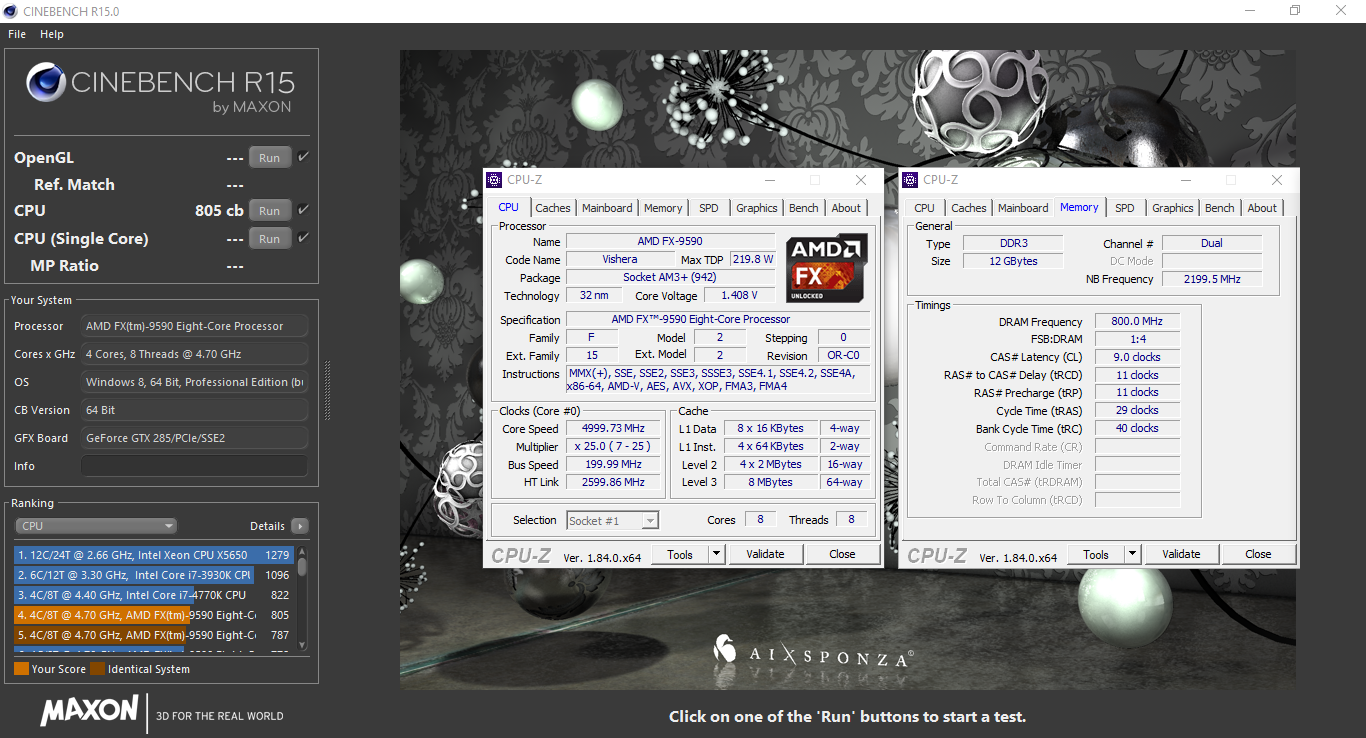1366x738 pixels.
Task: Expand ranking Details arrow button
Action: coord(300,526)
